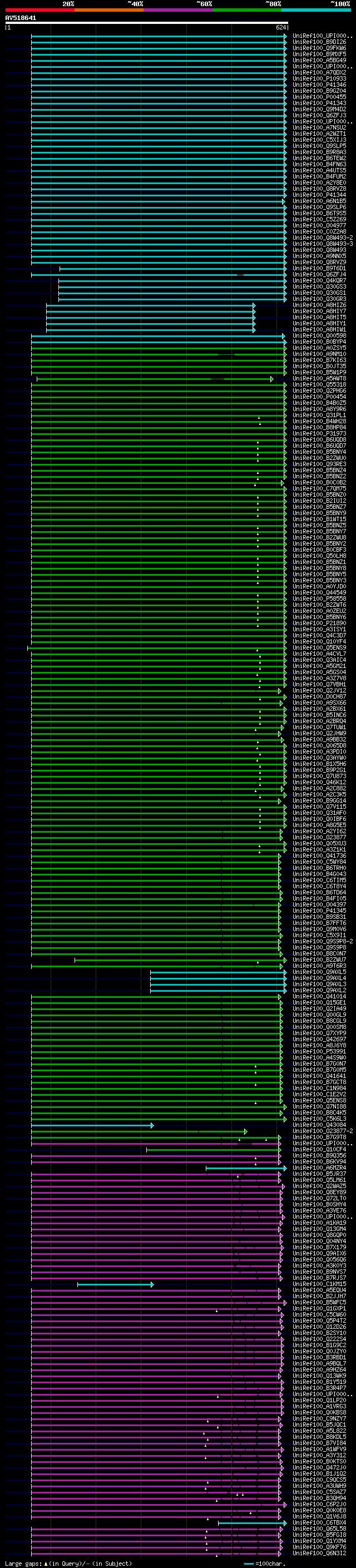Click hit label UniRef100_Q8W493-3
Image resolution: width=356 pixels, height=1568 pixels.
coord(323,244)
